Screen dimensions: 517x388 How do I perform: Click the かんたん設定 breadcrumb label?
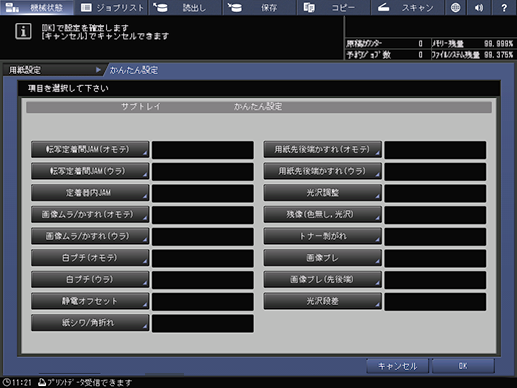(x=134, y=70)
